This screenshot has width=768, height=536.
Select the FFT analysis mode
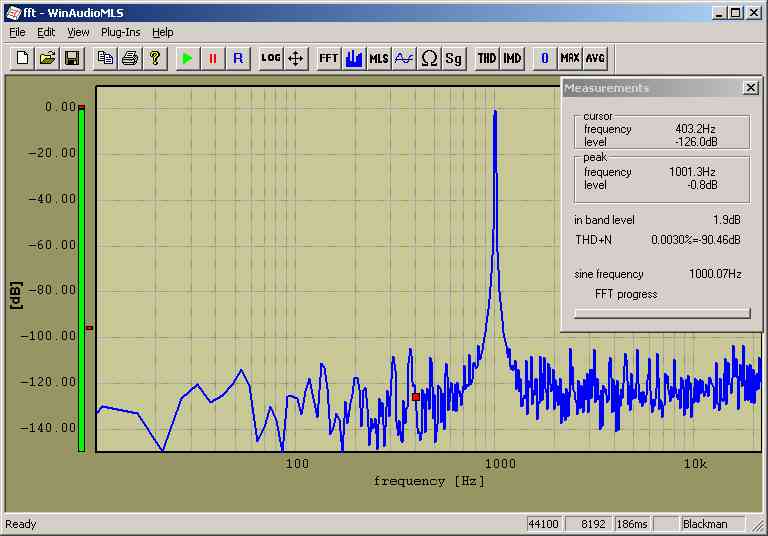328,58
